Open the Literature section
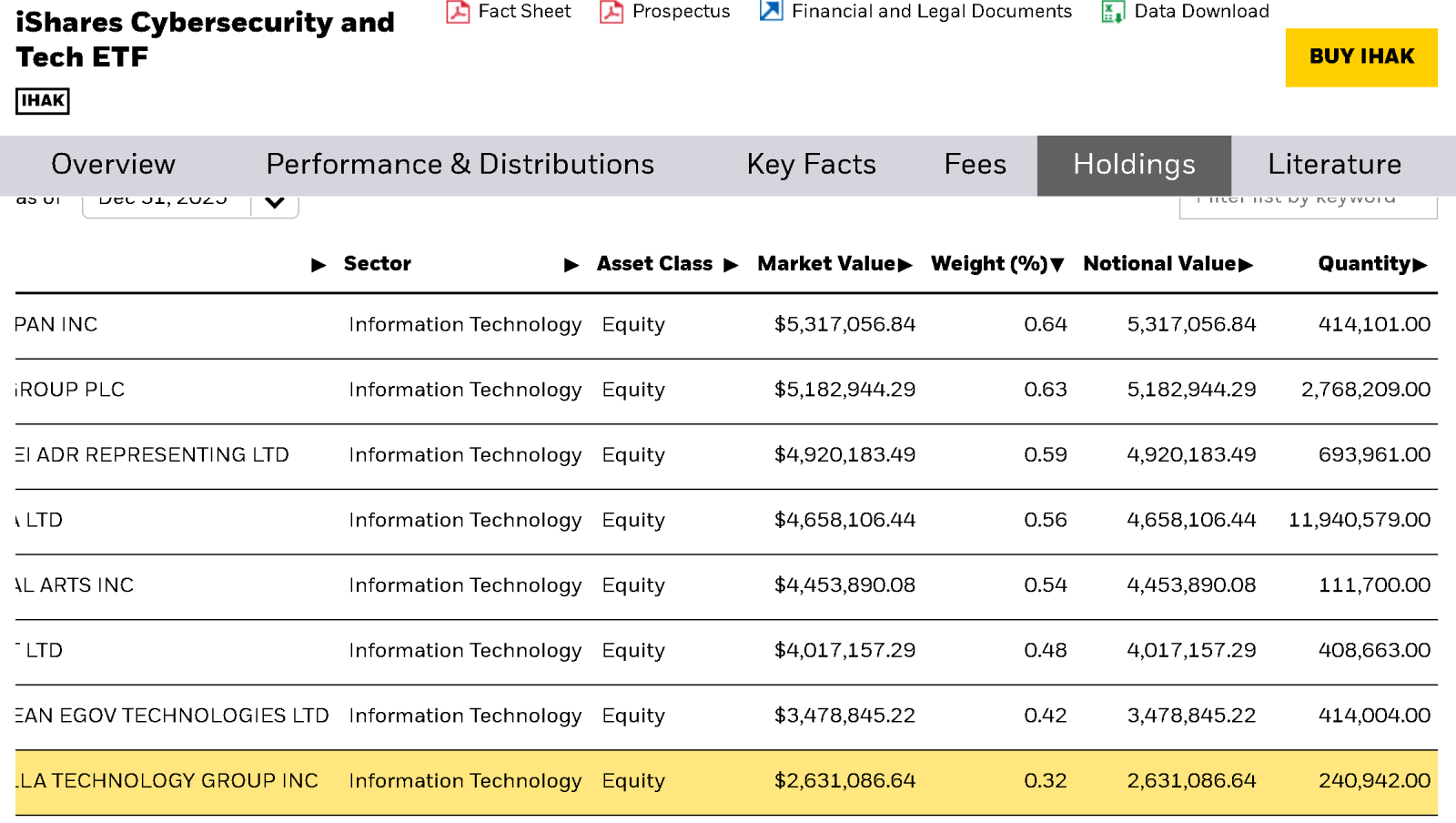The image size is (1456, 823). tap(1334, 165)
